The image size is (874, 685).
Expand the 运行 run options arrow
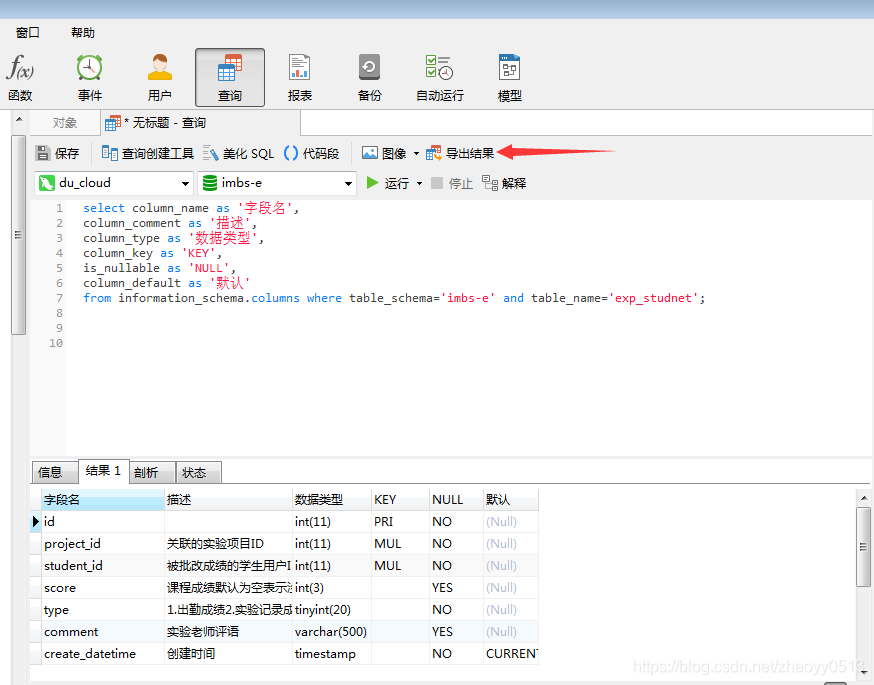click(x=421, y=183)
